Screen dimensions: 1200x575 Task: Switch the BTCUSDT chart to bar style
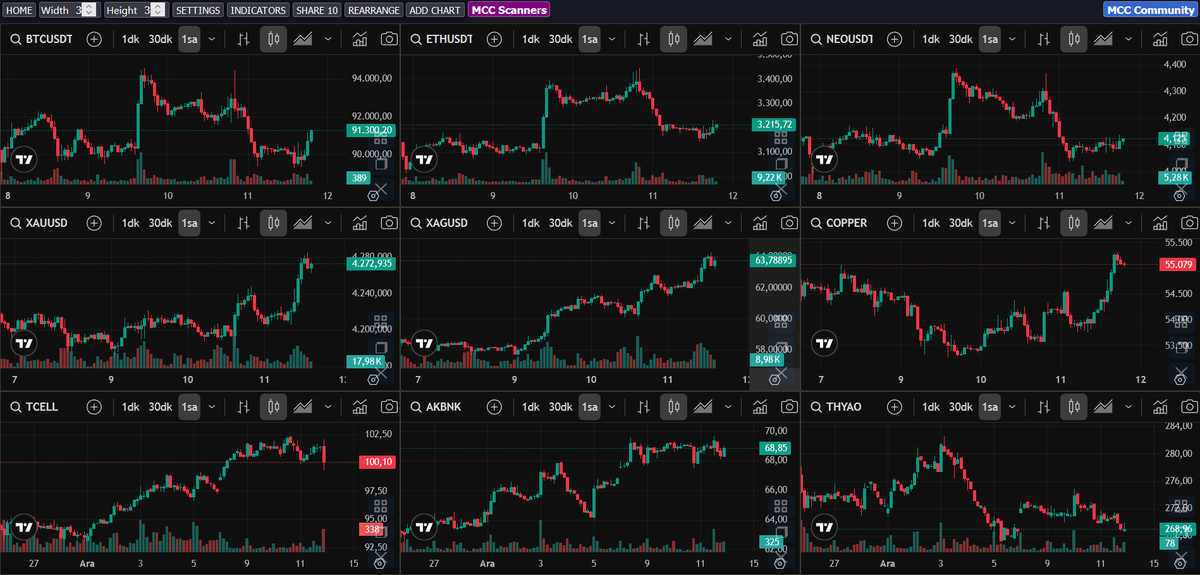click(x=244, y=39)
